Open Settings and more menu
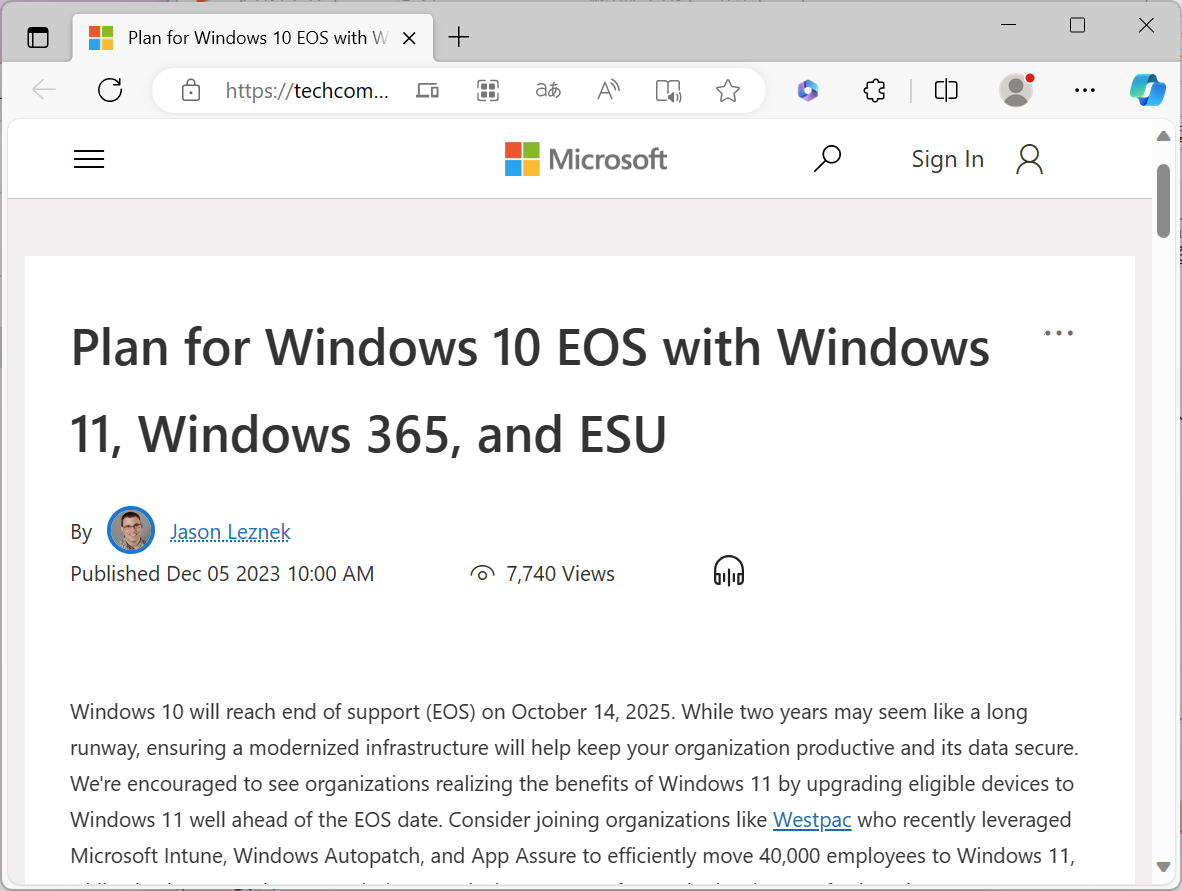1182x891 pixels. [1085, 90]
